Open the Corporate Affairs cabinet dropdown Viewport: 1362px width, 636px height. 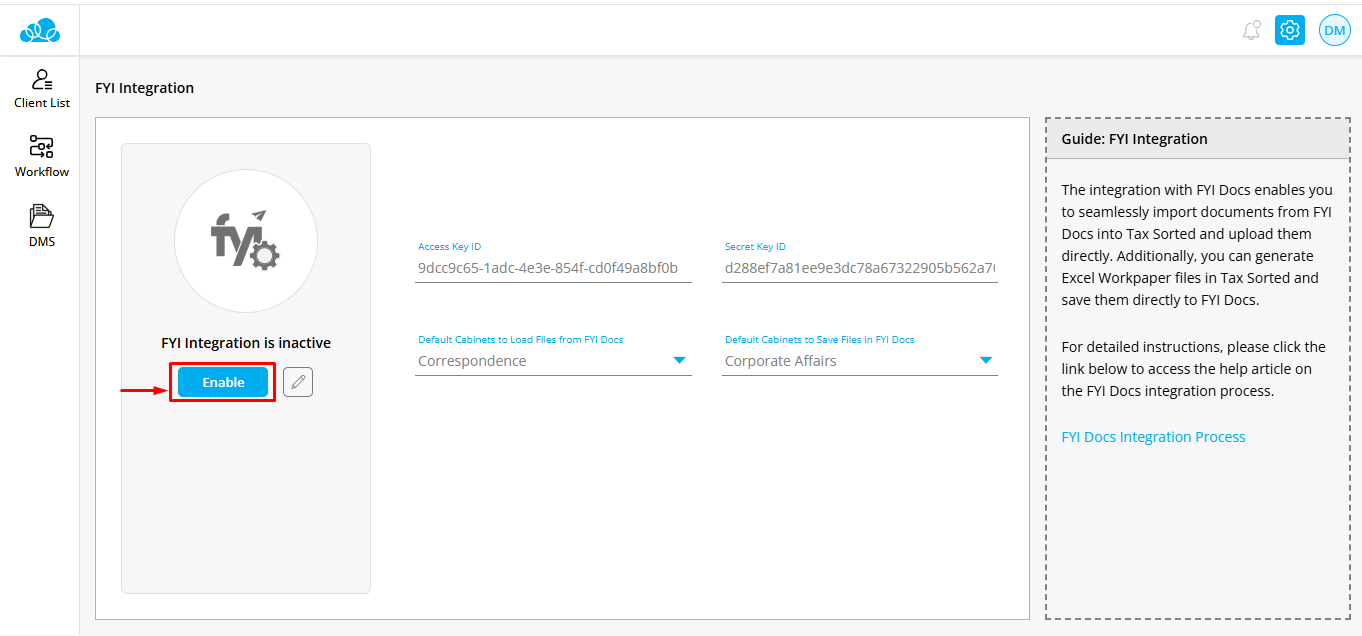(x=860, y=361)
